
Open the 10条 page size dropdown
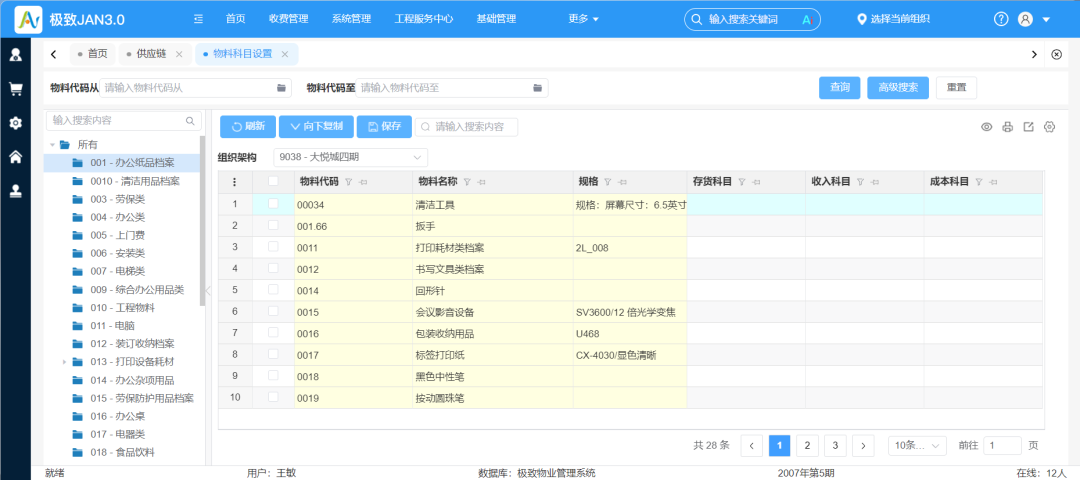pos(917,446)
